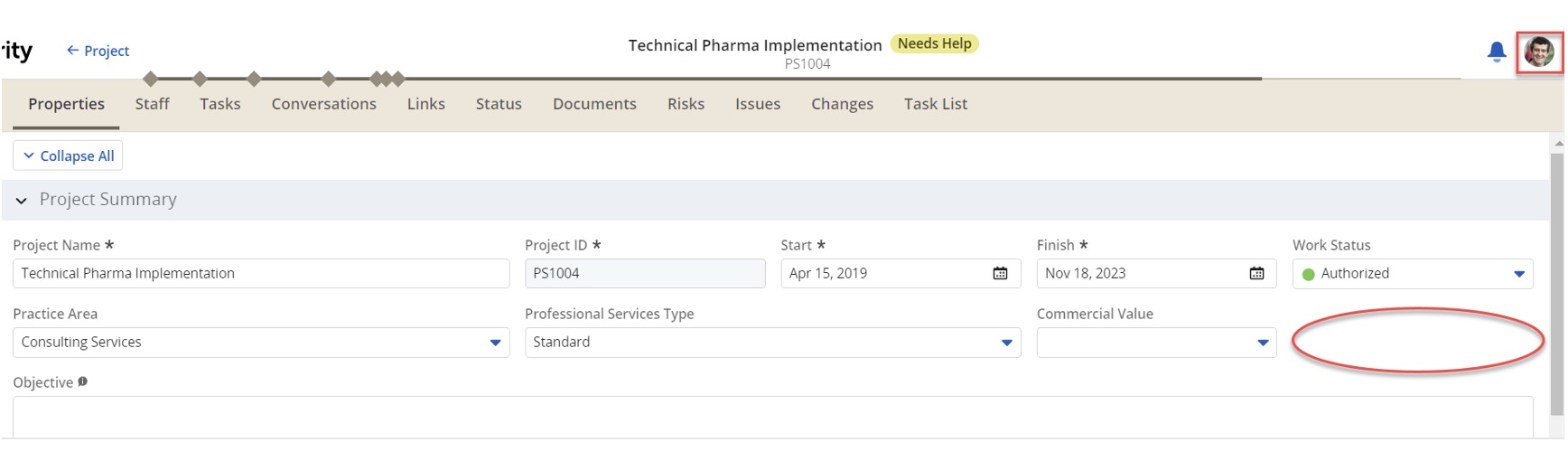Viewport: 1568px width, 461px height.
Task: Open the Finish date calendar picker
Action: (1256, 273)
